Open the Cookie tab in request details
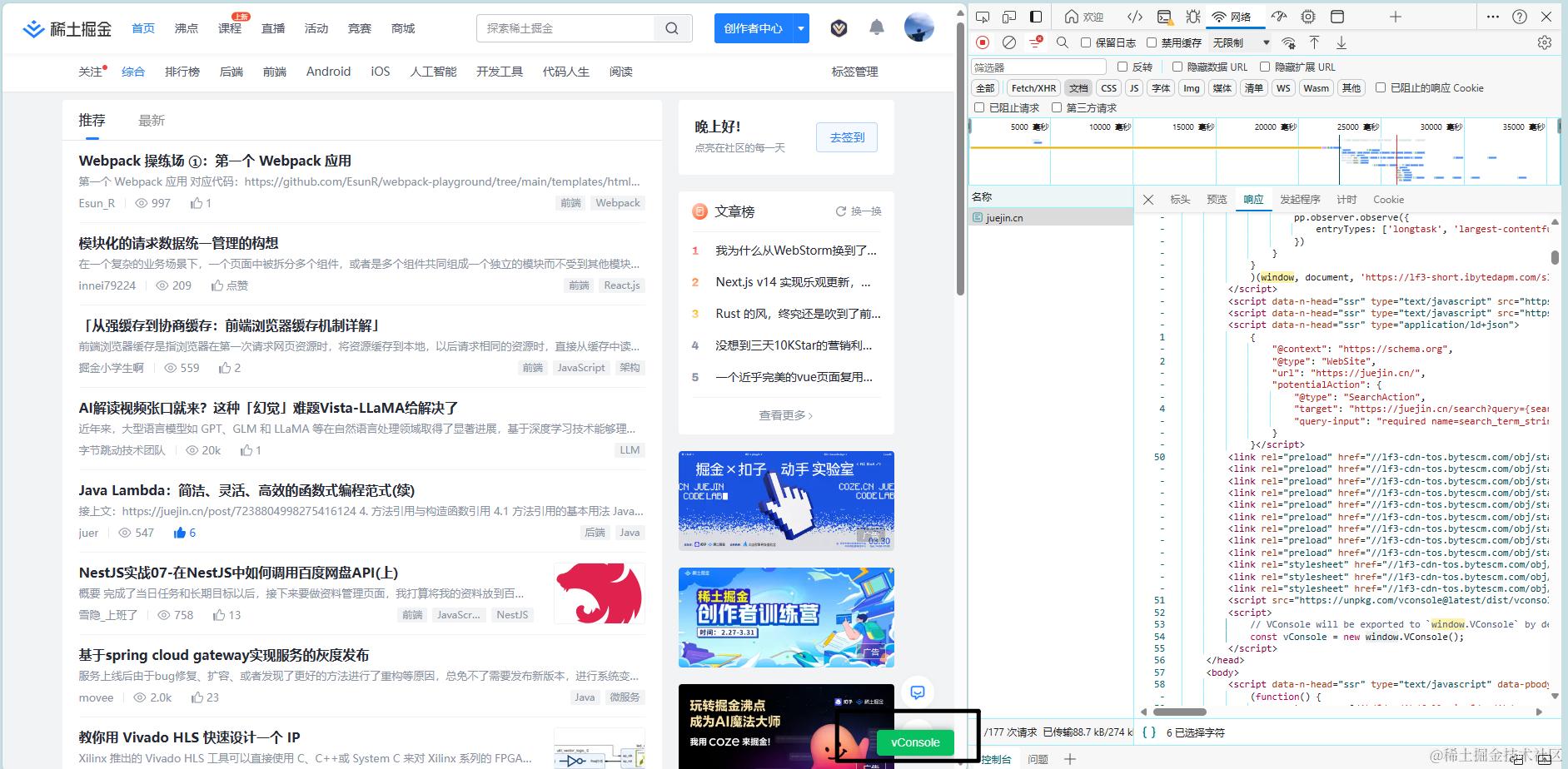Image resolution: width=1568 pixels, height=769 pixels. click(x=1388, y=200)
